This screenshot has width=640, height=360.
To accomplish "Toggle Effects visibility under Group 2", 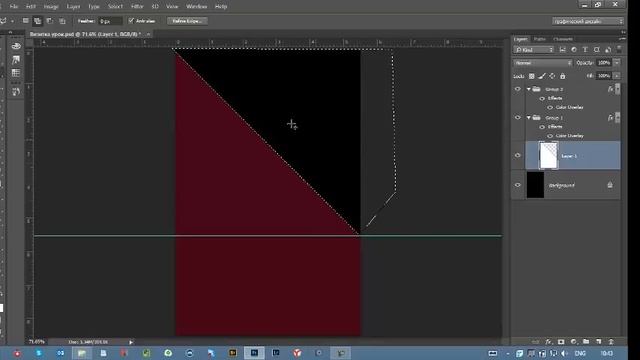I will (542, 98).
